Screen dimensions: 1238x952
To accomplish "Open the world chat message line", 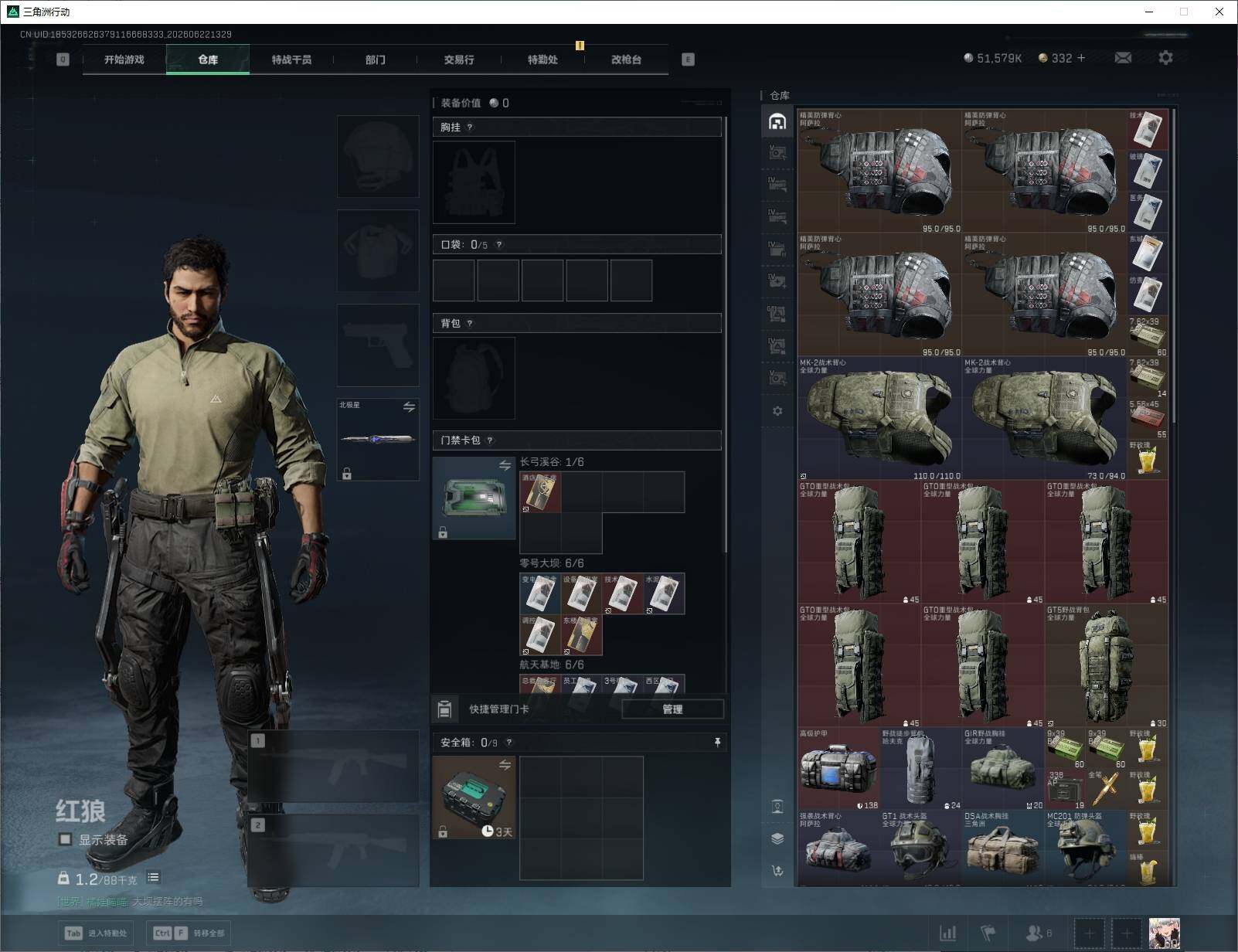I will (x=130, y=901).
